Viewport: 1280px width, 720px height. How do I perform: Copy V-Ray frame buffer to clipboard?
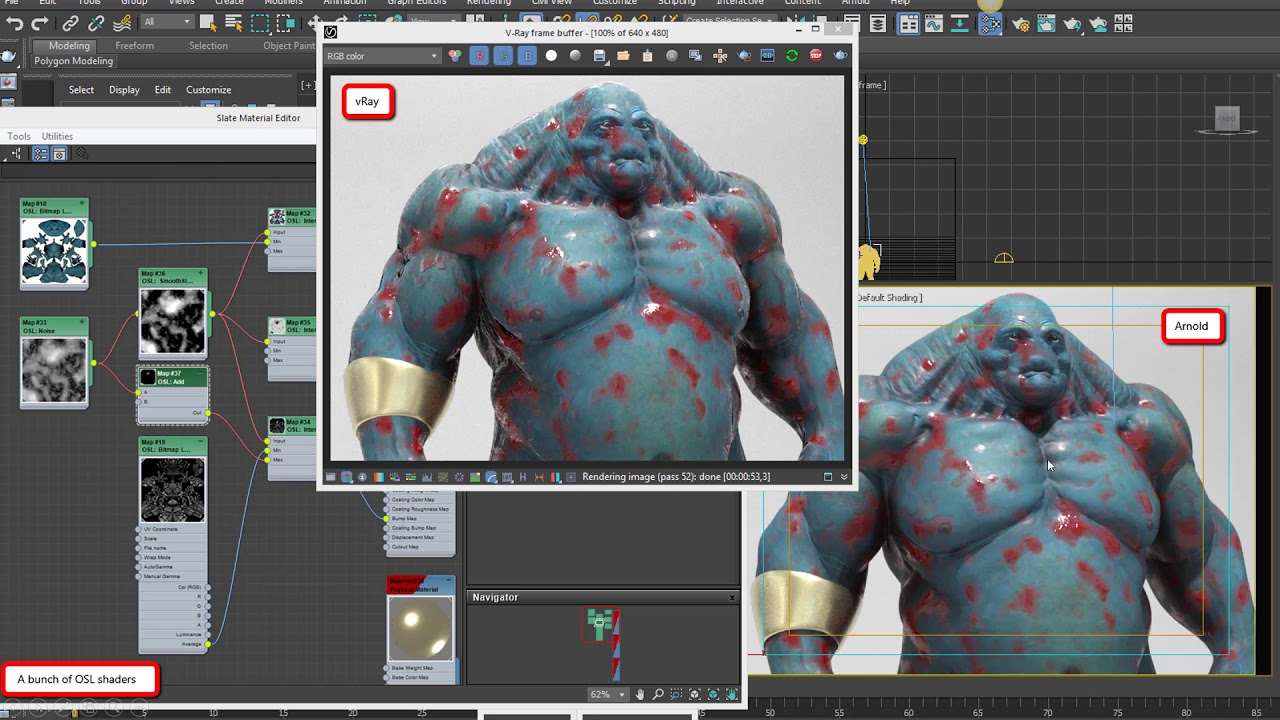pyautogui.click(x=647, y=56)
